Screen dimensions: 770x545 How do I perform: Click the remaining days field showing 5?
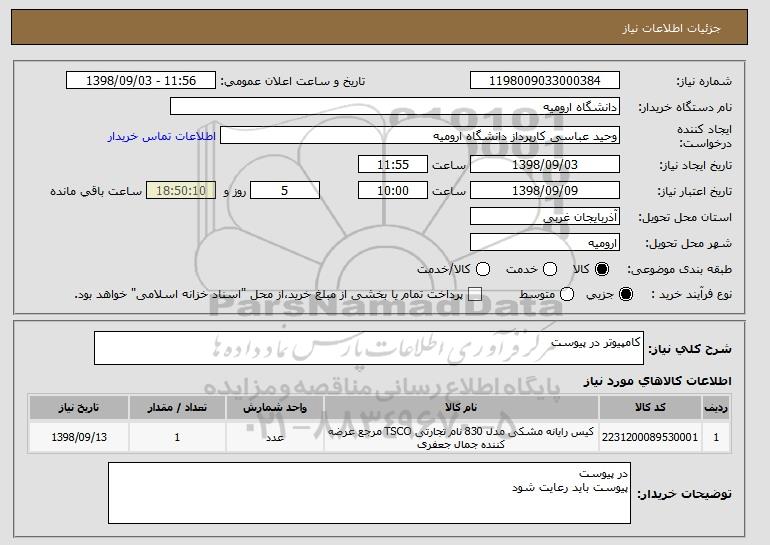[285, 190]
